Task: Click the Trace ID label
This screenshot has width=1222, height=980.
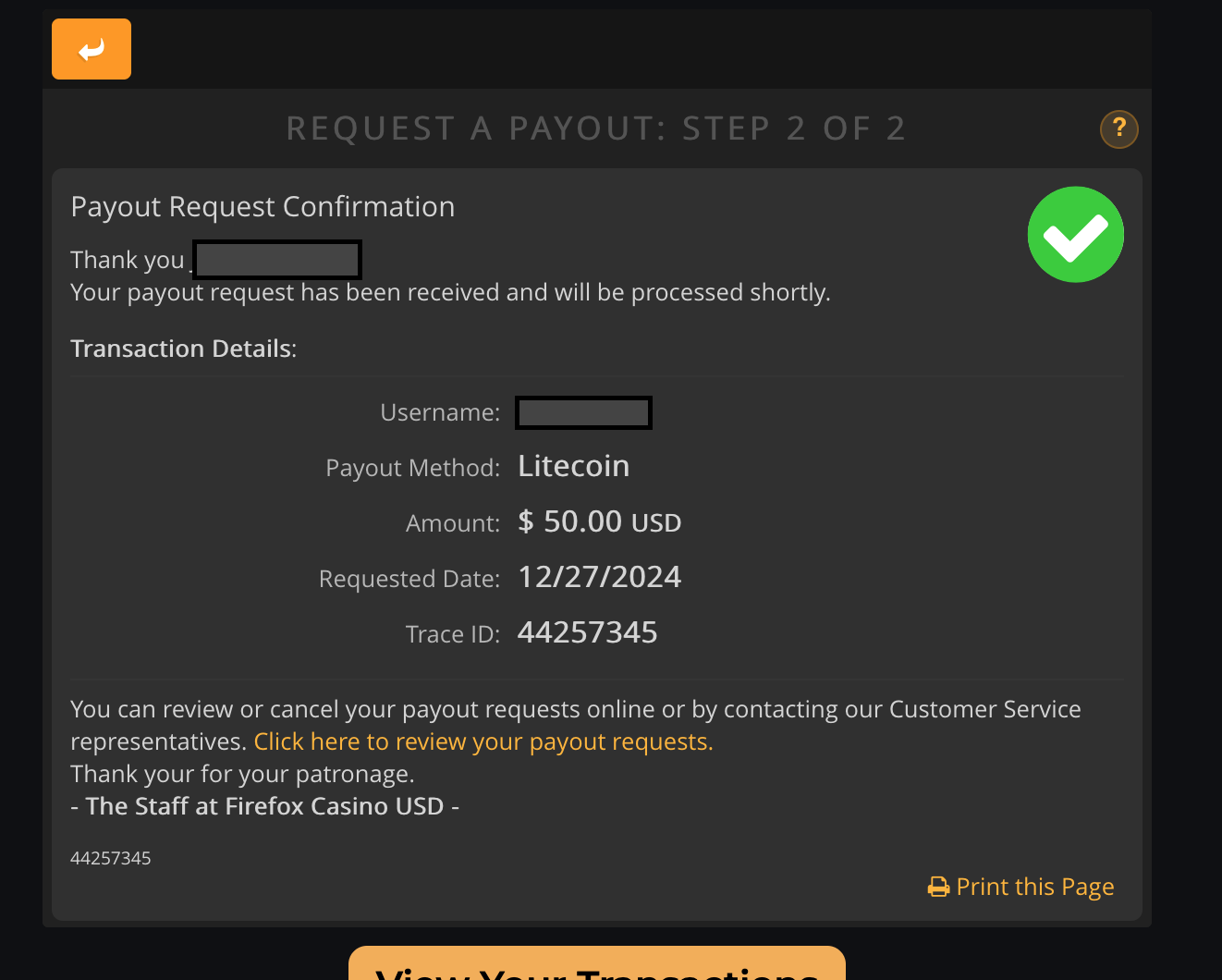Action: pyautogui.click(x=452, y=634)
